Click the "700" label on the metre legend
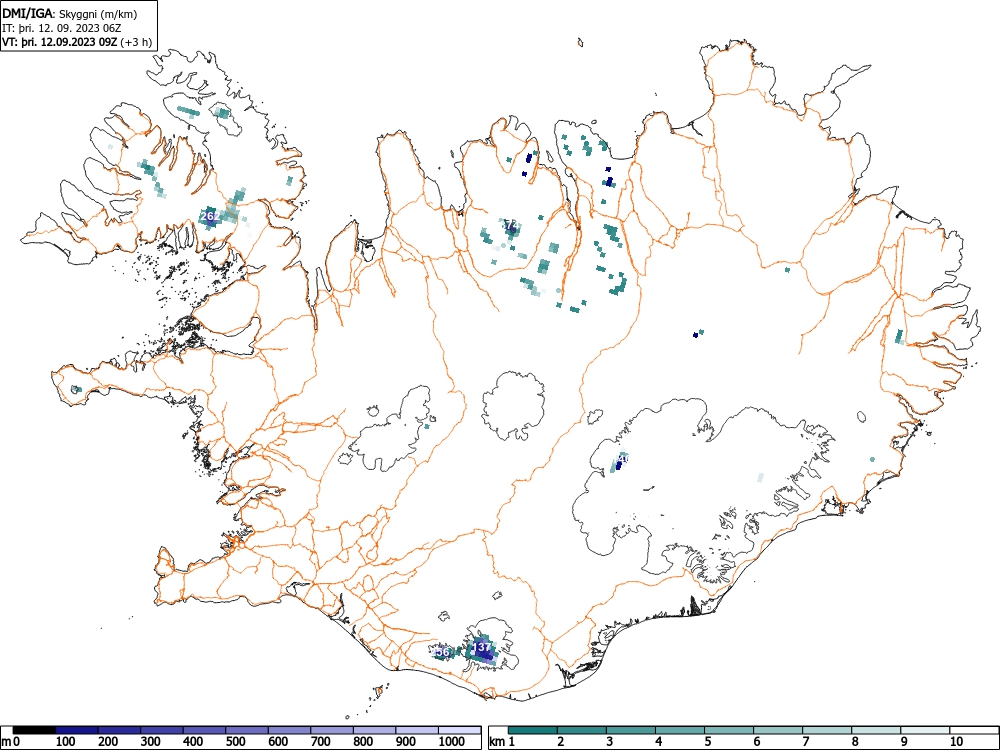The image size is (1000, 750). [x=321, y=742]
